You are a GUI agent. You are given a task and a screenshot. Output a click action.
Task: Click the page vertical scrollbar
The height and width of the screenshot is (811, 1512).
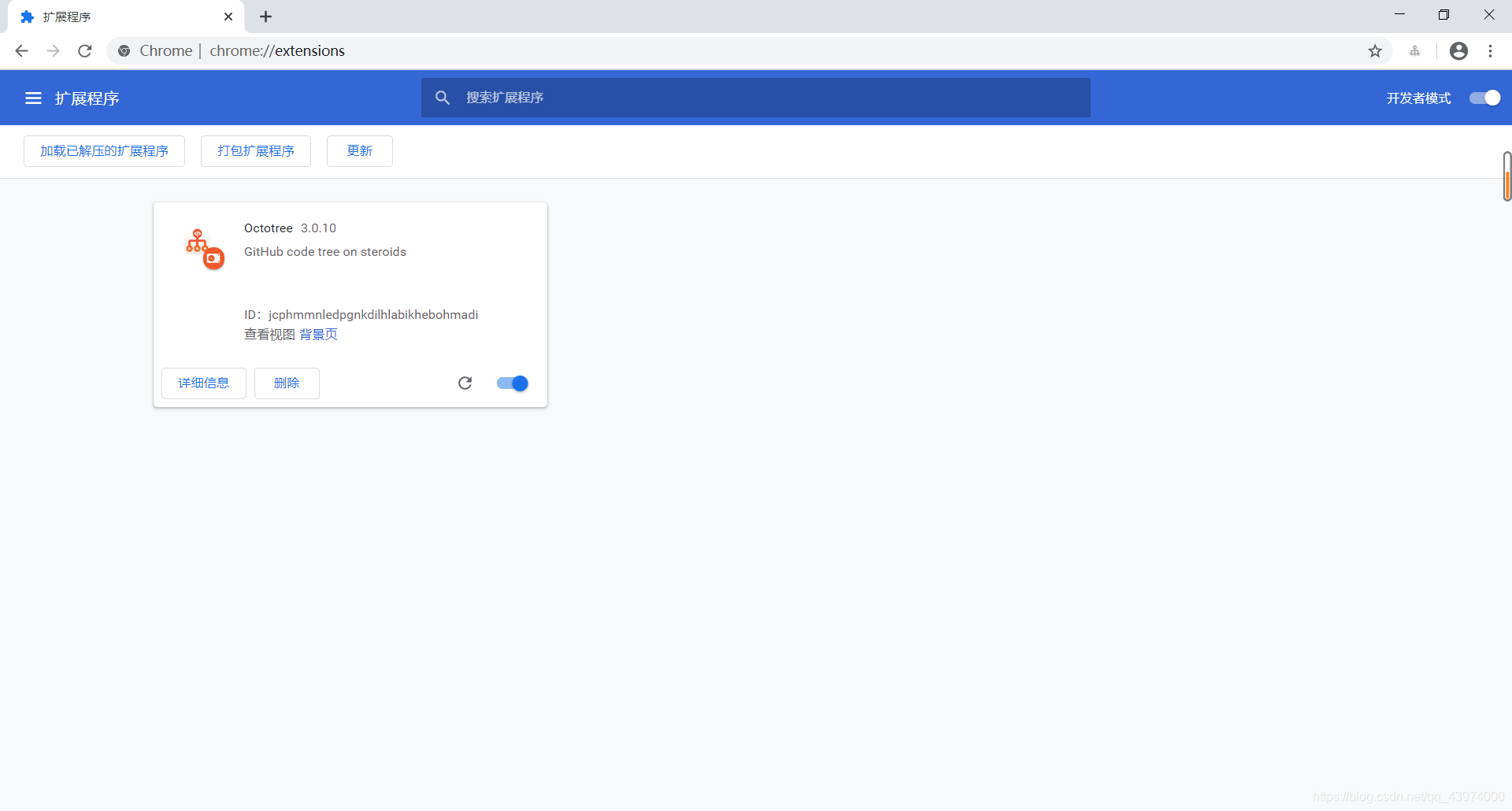tap(1507, 176)
